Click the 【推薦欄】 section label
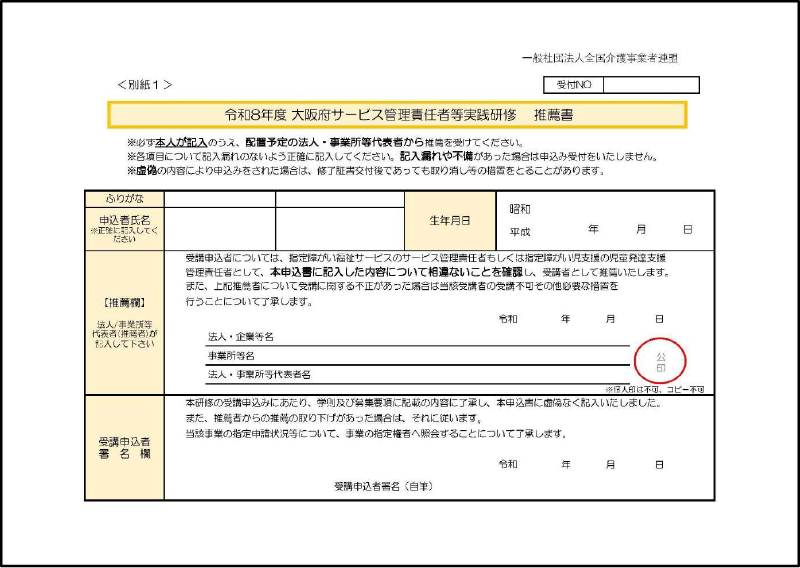The height and width of the screenshot is (568, 800). [124, 299]
